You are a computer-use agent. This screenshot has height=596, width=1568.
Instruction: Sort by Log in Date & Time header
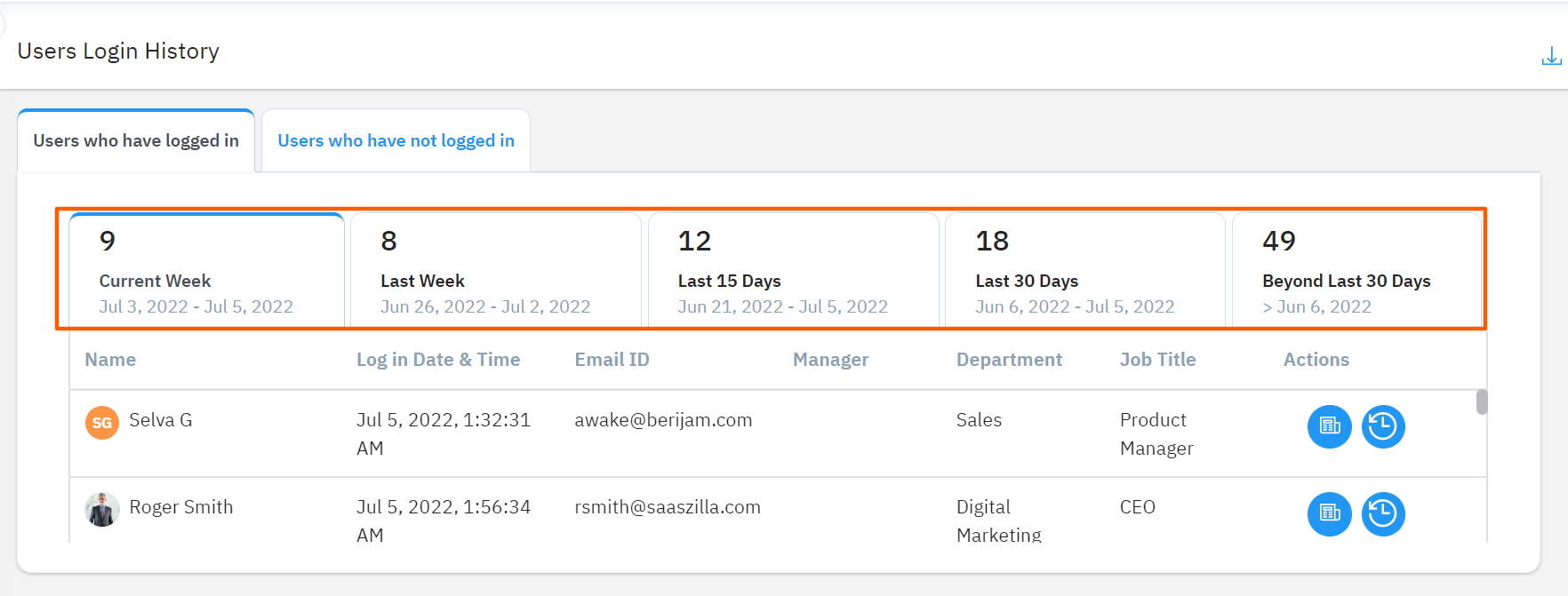(438, 360)
